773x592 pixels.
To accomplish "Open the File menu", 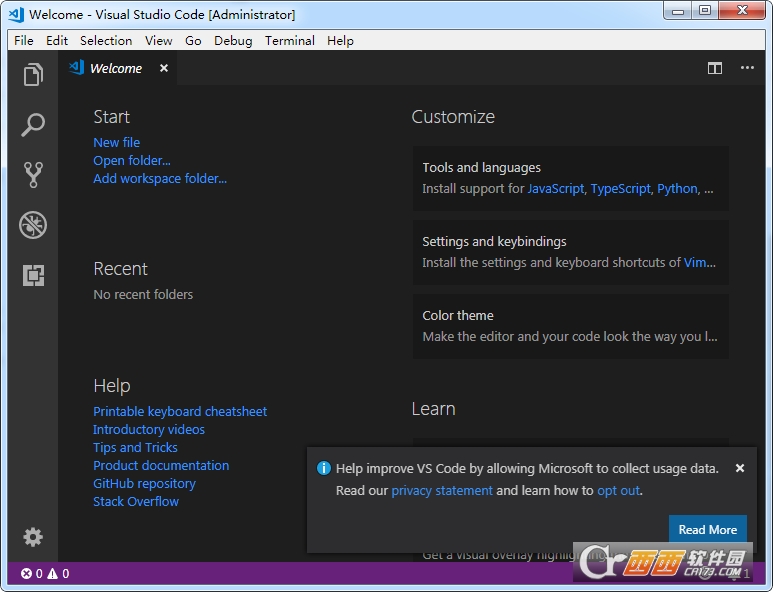I will (x=24, y=40).
